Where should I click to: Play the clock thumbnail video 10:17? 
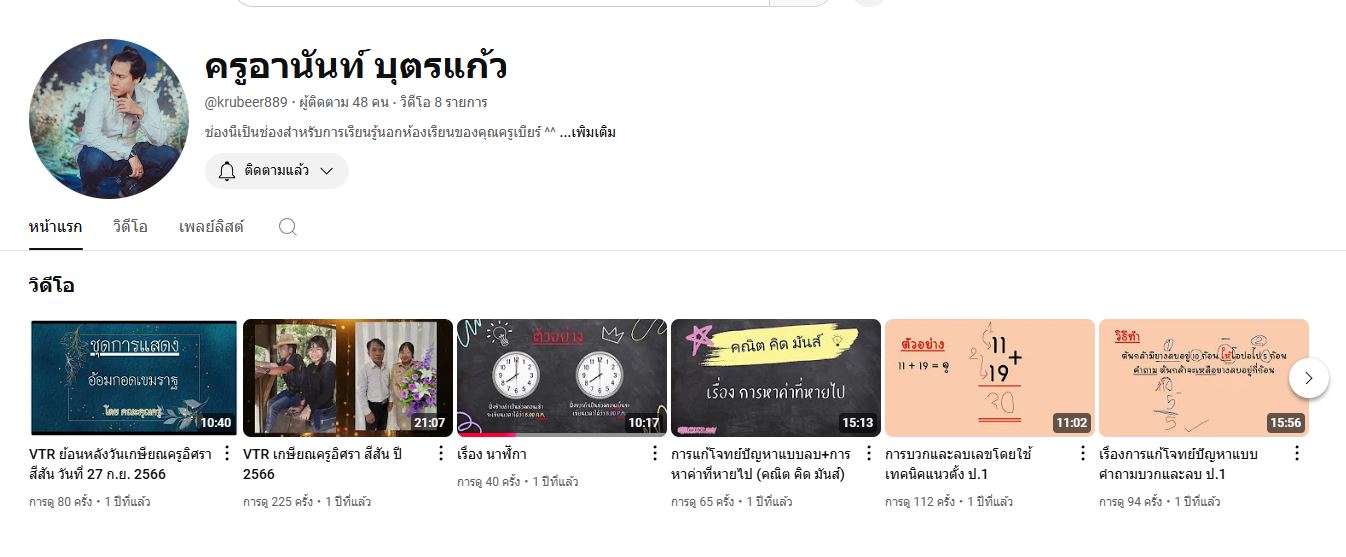coord(562,378)
